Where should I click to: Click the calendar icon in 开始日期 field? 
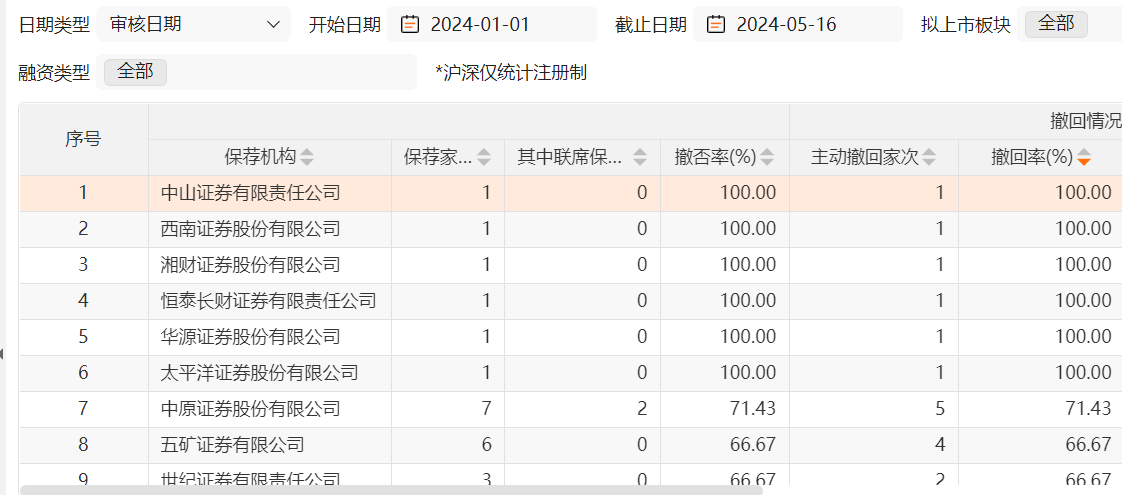tap(409, 24)
